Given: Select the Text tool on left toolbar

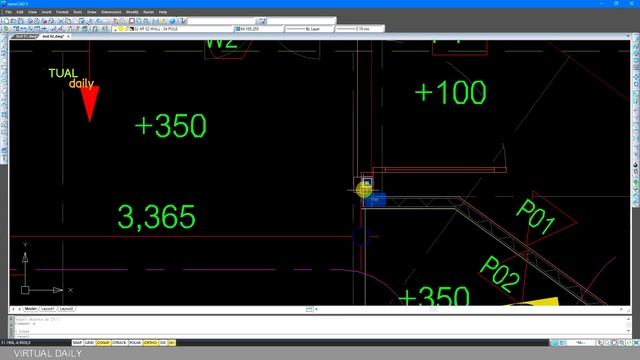Looking at the screenshot, I should tap(4, 158).
